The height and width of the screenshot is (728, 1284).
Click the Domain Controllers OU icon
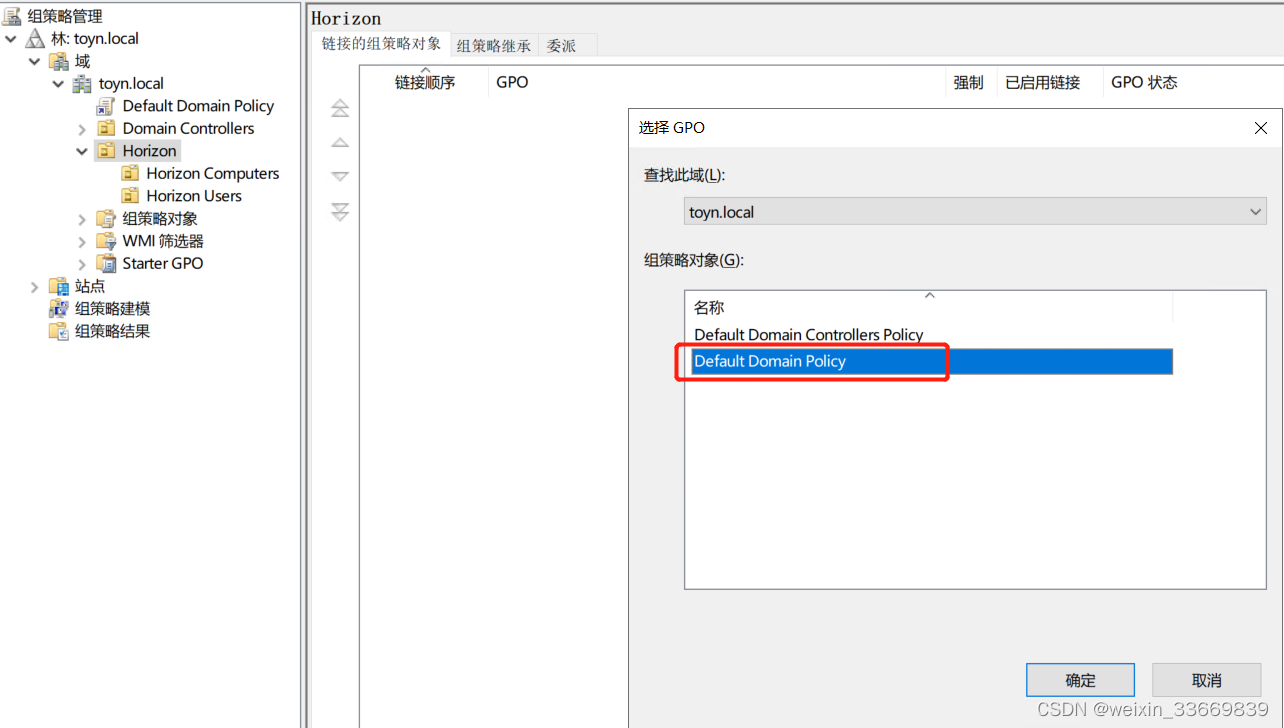[x=106, y=129]
